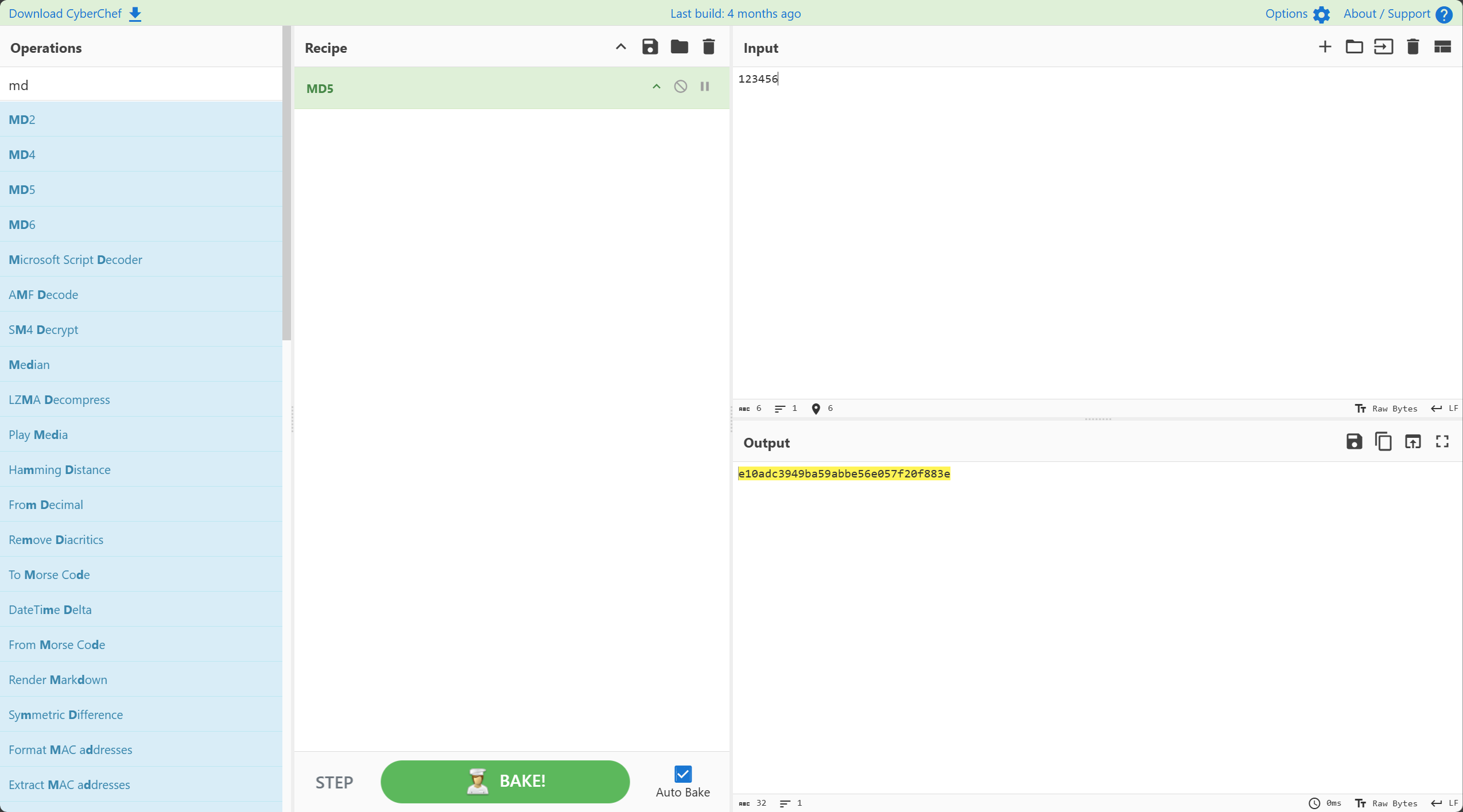
Task: Save output to file
Action: coord(1354,441)
